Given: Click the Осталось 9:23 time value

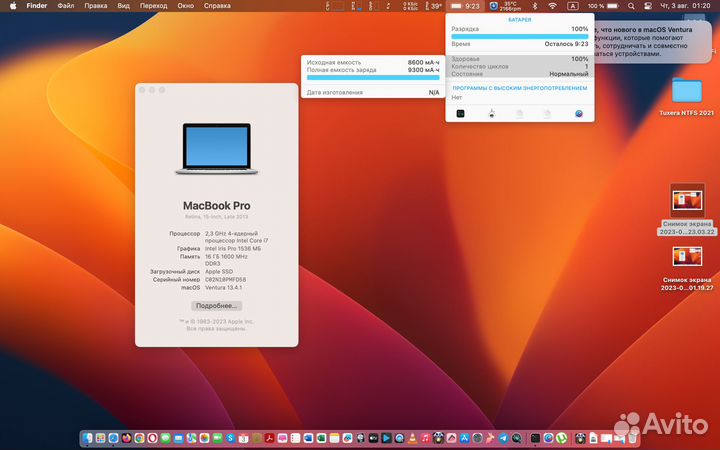Looking at the screenshot, I should [x=566, y=44].
